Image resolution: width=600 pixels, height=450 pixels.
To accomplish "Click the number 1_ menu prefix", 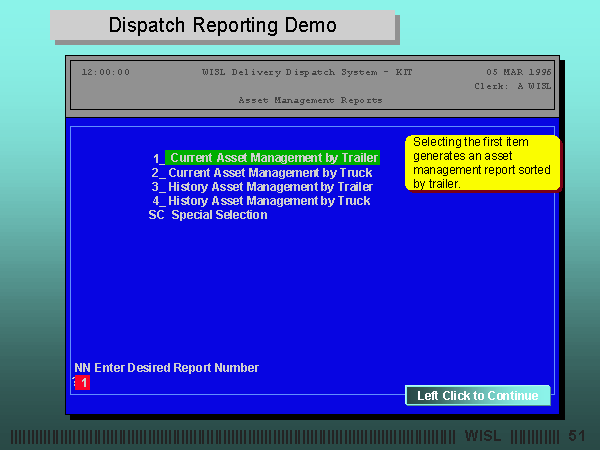I will pos(158,158).
